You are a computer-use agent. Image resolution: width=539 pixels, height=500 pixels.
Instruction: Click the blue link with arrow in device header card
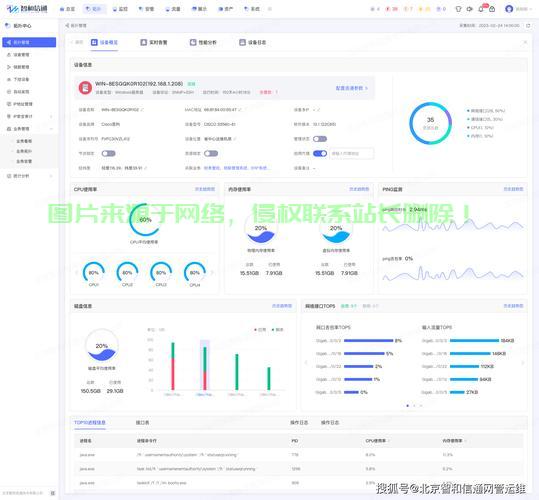point(352,88)
